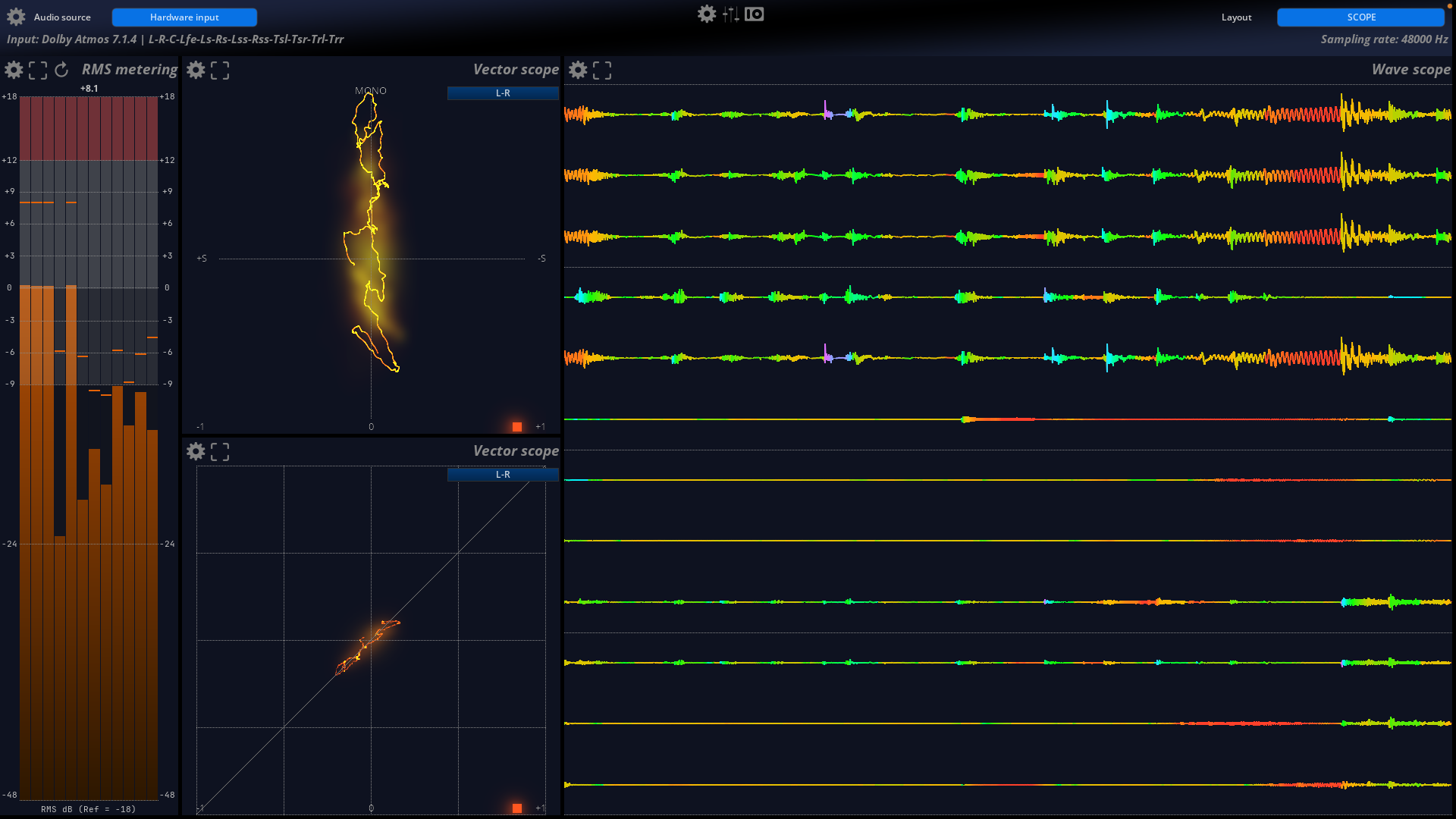Maximize the RMS metering panel
Screen dimensions: 1456x819
tap(38, 70)
